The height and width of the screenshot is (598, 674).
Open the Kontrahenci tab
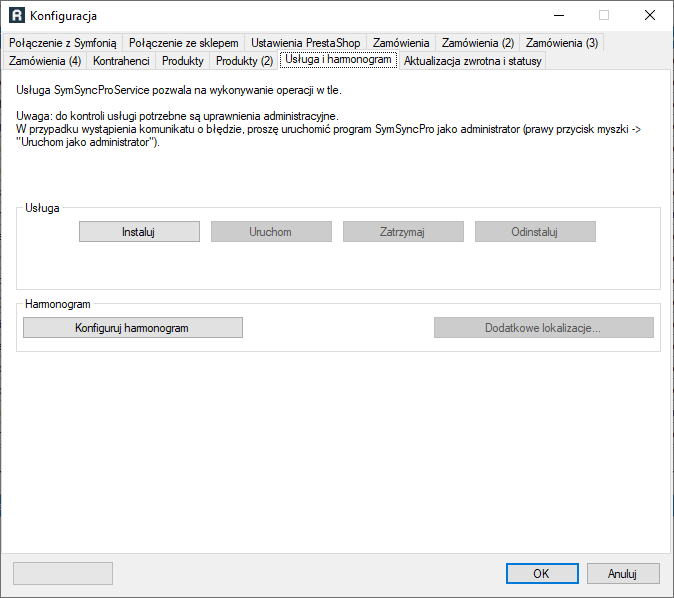[x=121, y=61]
